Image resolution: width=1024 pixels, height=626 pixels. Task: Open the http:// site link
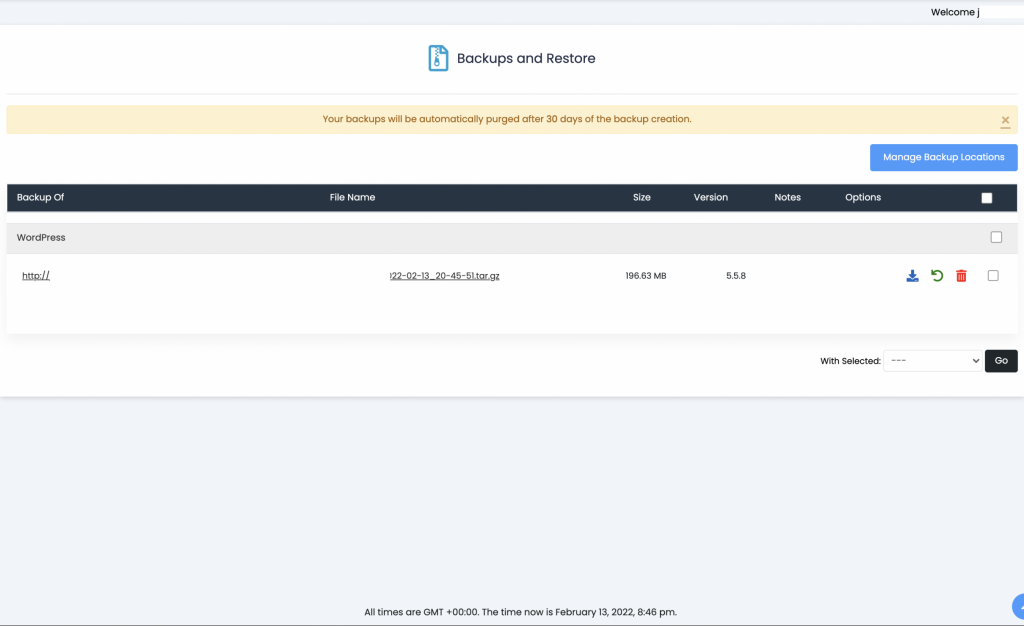coord(35,275)
